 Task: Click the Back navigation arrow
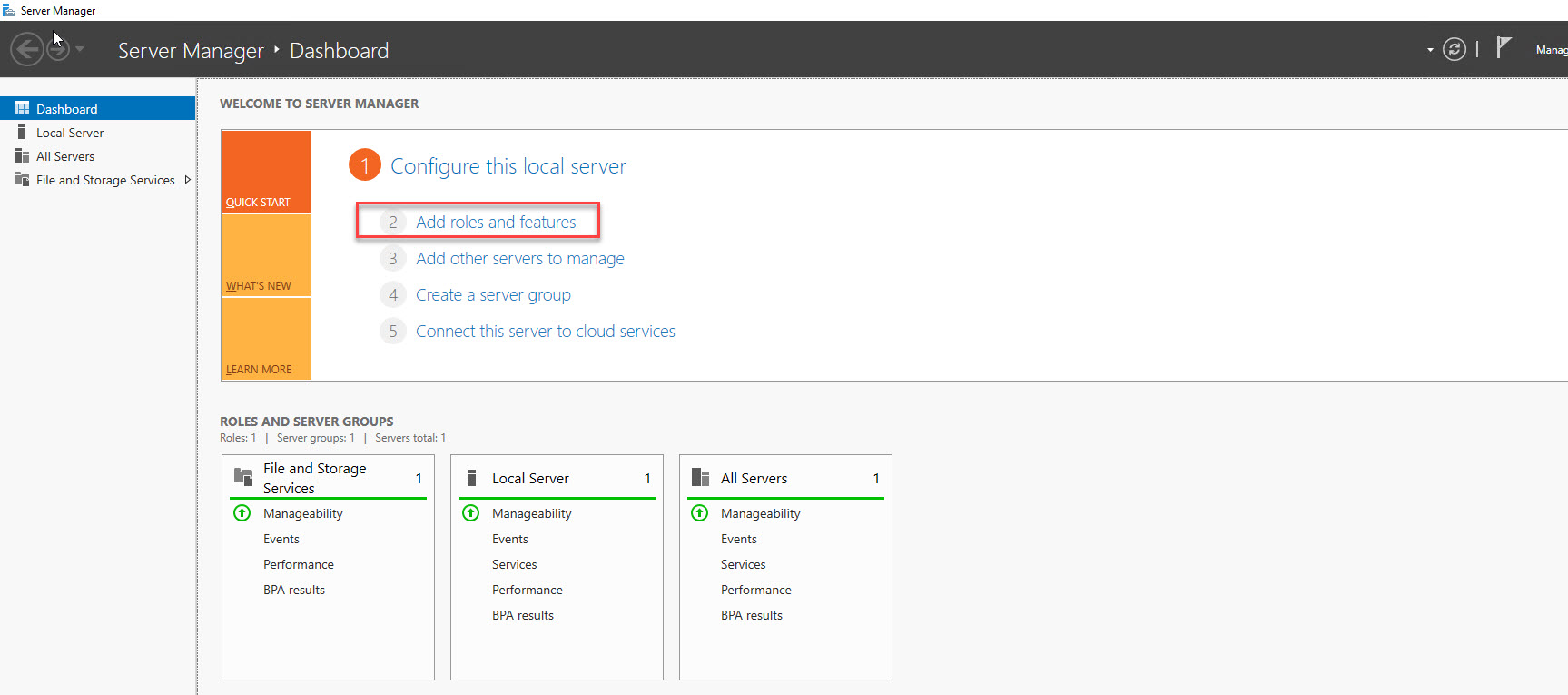(27, 49)
